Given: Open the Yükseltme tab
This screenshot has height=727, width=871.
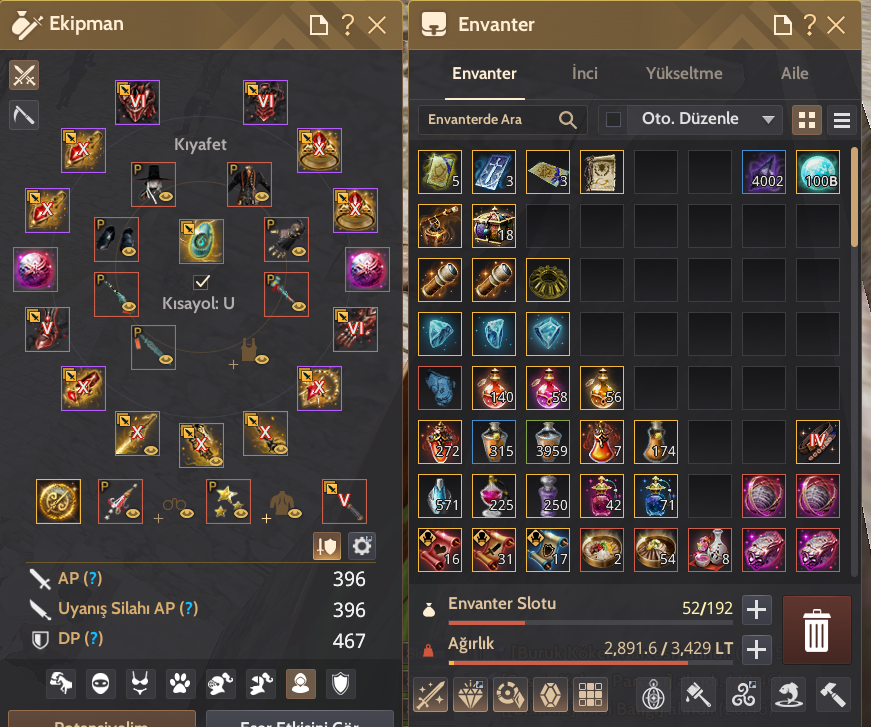Looking at the screenshot, I should click(x=684, y=73).
